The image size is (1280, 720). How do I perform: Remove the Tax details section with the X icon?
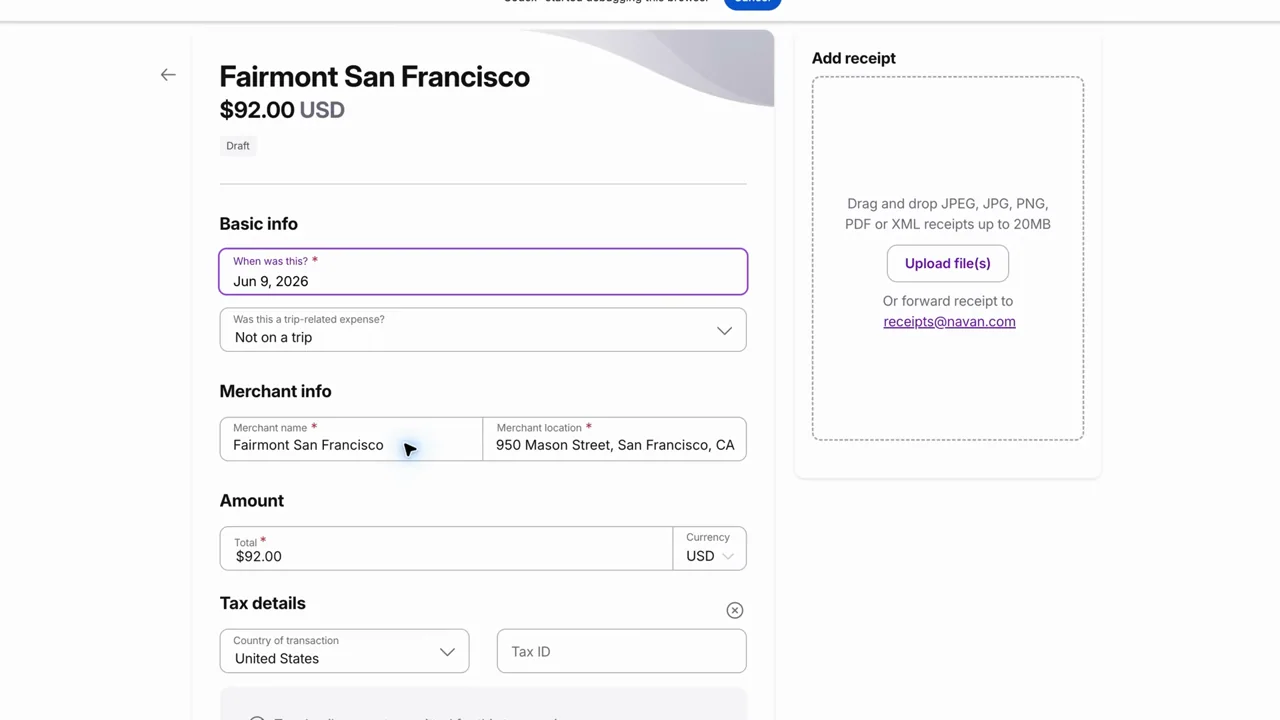pos(735,610)
